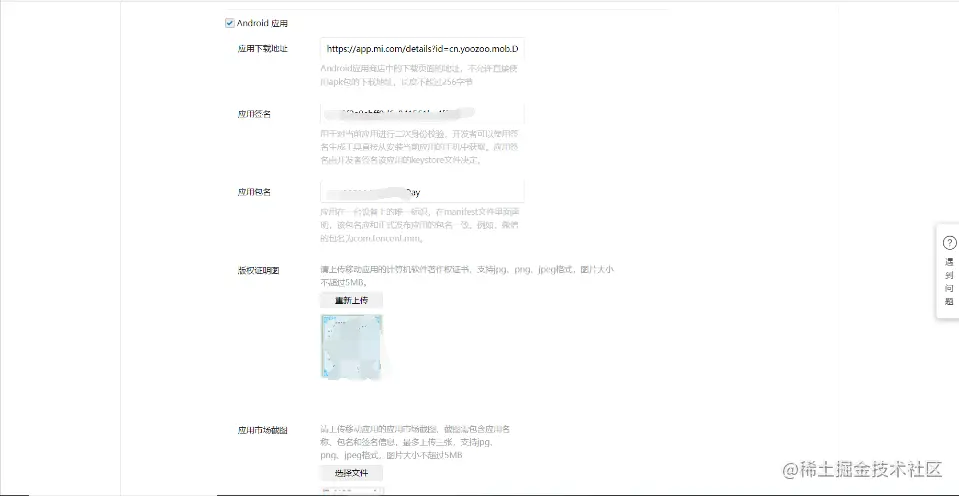Click the Android 应用 label text

262,23
